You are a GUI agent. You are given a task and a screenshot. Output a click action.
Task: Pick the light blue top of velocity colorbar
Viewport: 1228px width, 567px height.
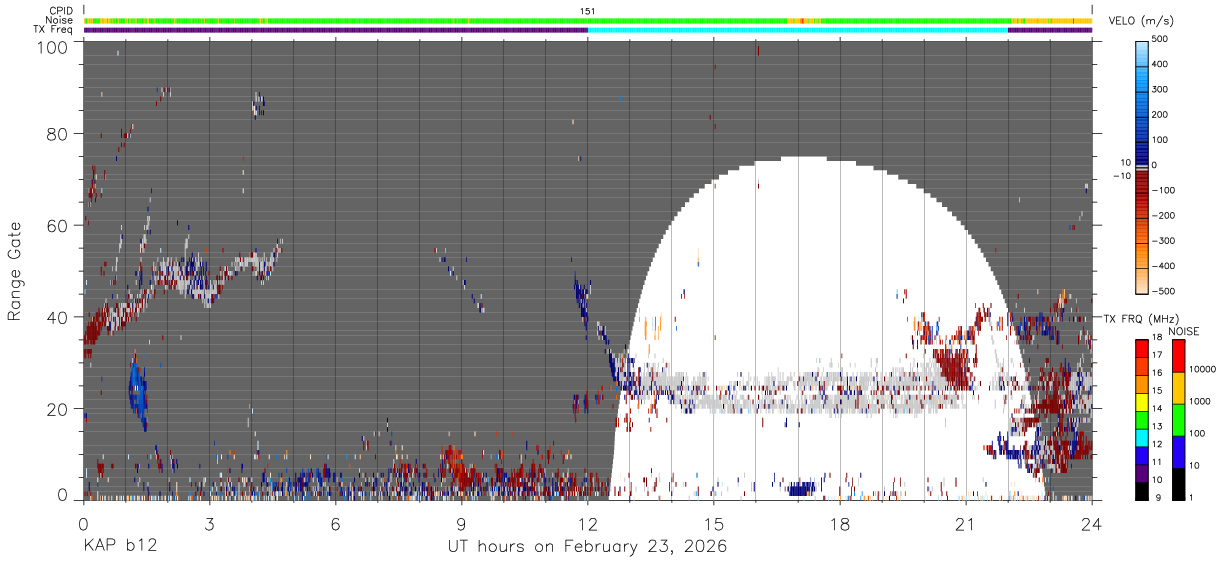(1141, 55)
